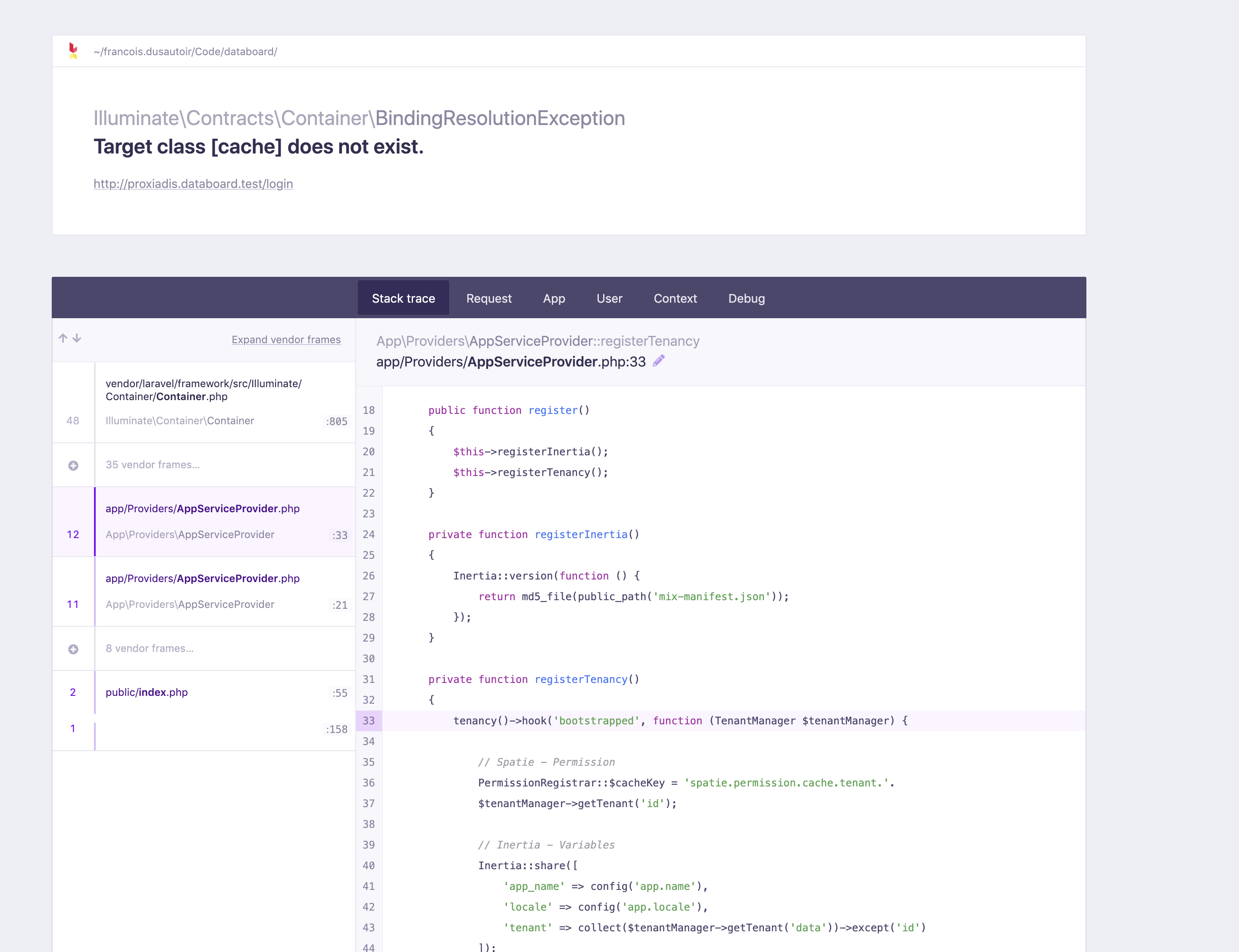Click highlighted line 33 in the code view
This screenshot has width=1239, height=952.
point(680,721)
